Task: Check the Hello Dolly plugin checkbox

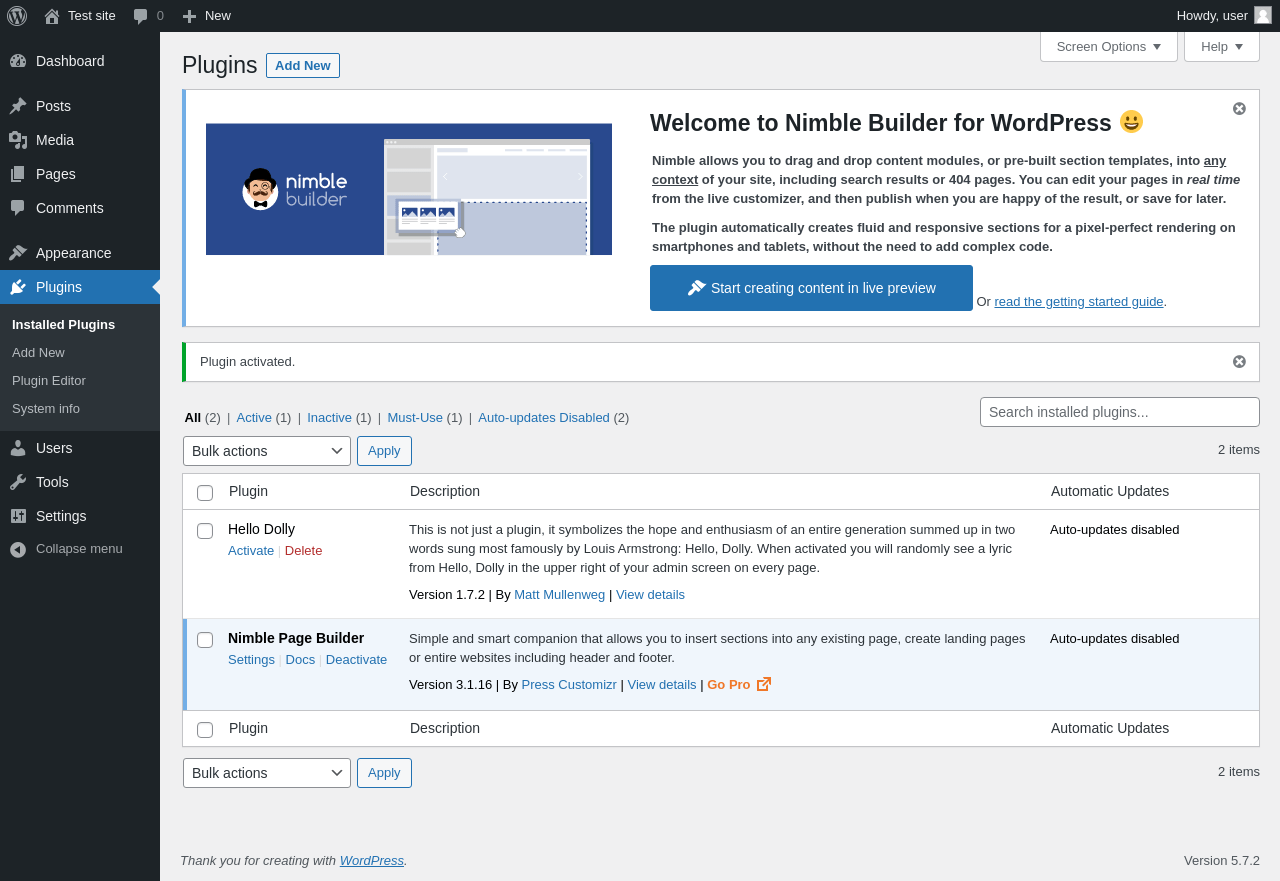Action: [x=205, y=531]
